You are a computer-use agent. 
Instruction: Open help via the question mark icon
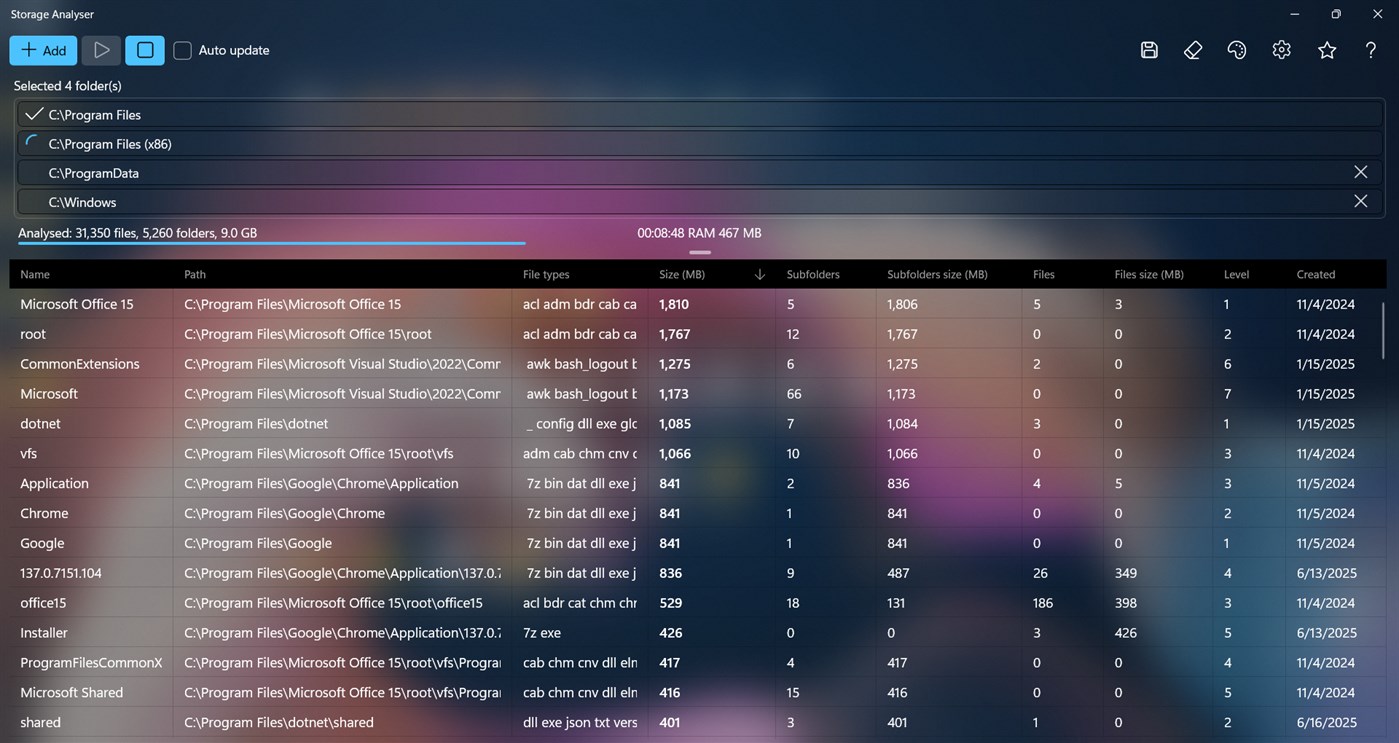(x=1370, y=49)
